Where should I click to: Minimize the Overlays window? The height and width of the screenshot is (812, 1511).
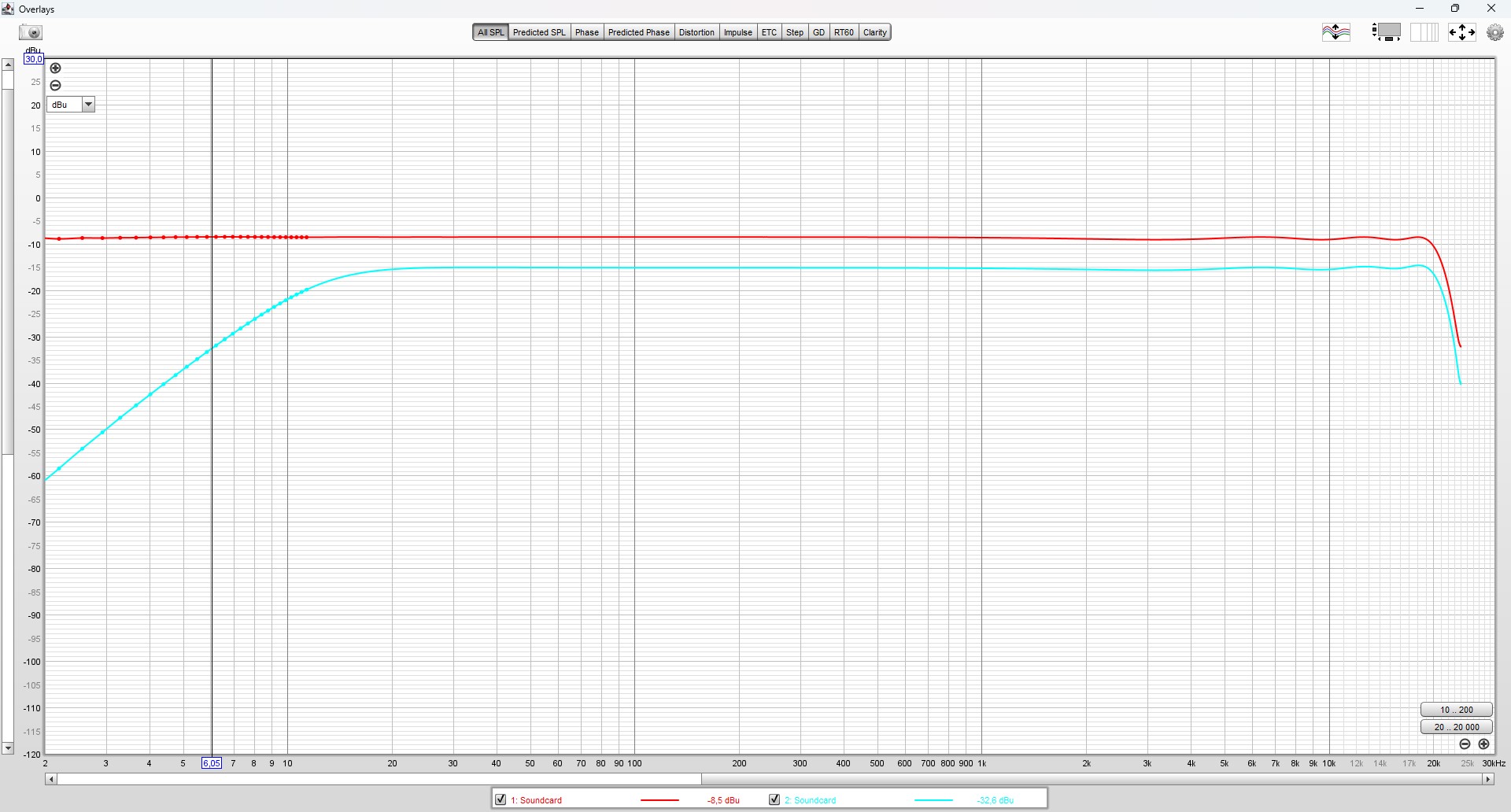click(1420, 9)
